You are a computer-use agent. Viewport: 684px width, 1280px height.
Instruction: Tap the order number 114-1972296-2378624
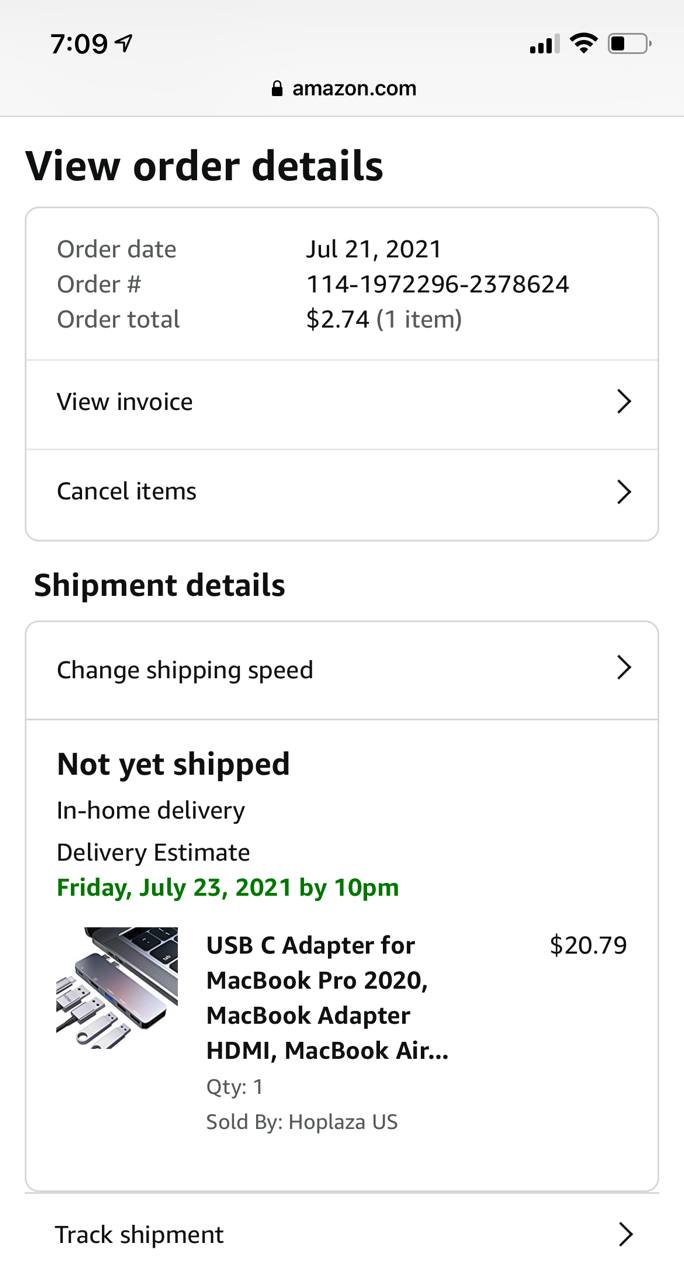pyautogui.click(x=437, y=284)
